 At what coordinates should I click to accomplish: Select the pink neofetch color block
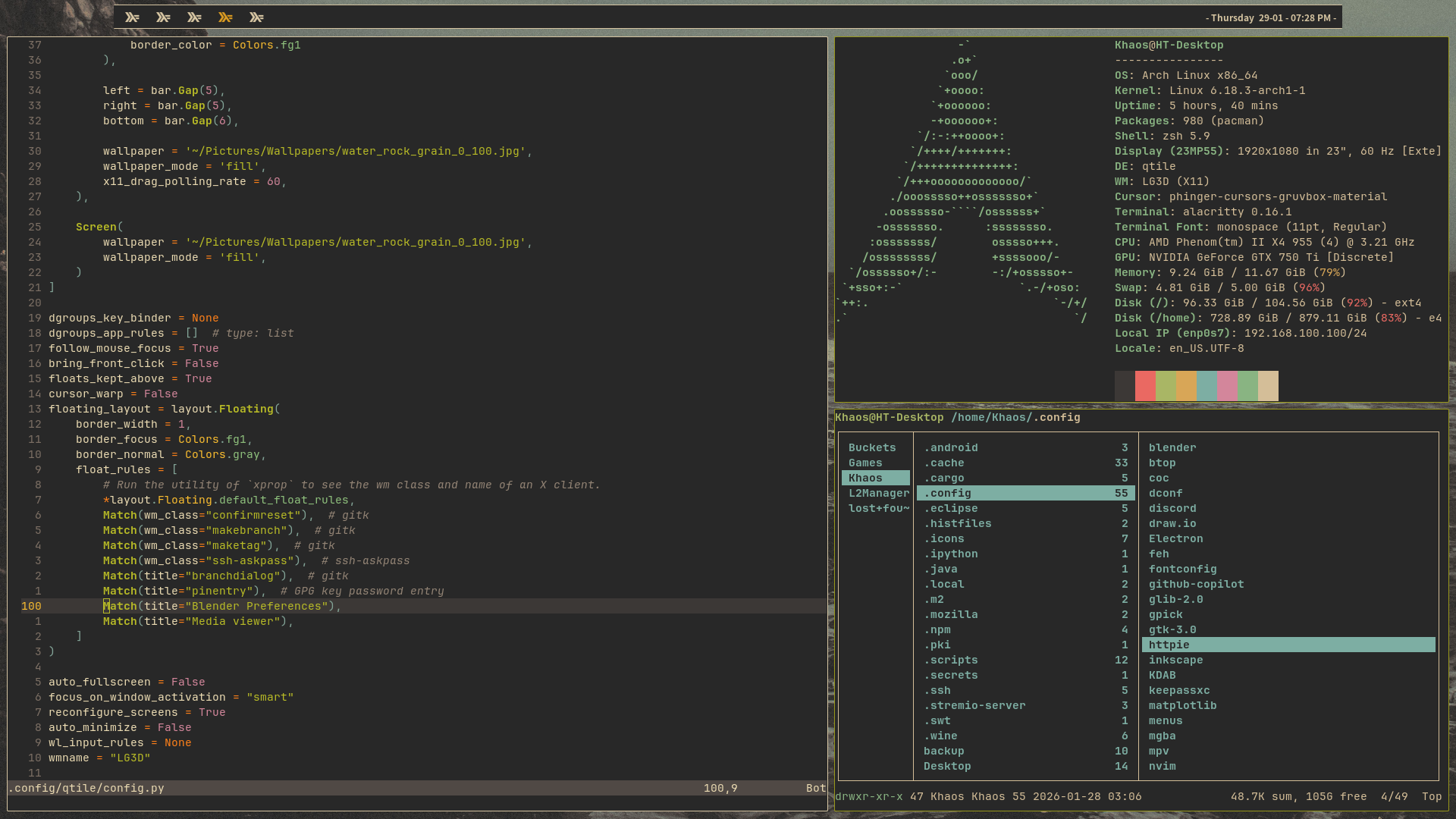coord(1227,386)
